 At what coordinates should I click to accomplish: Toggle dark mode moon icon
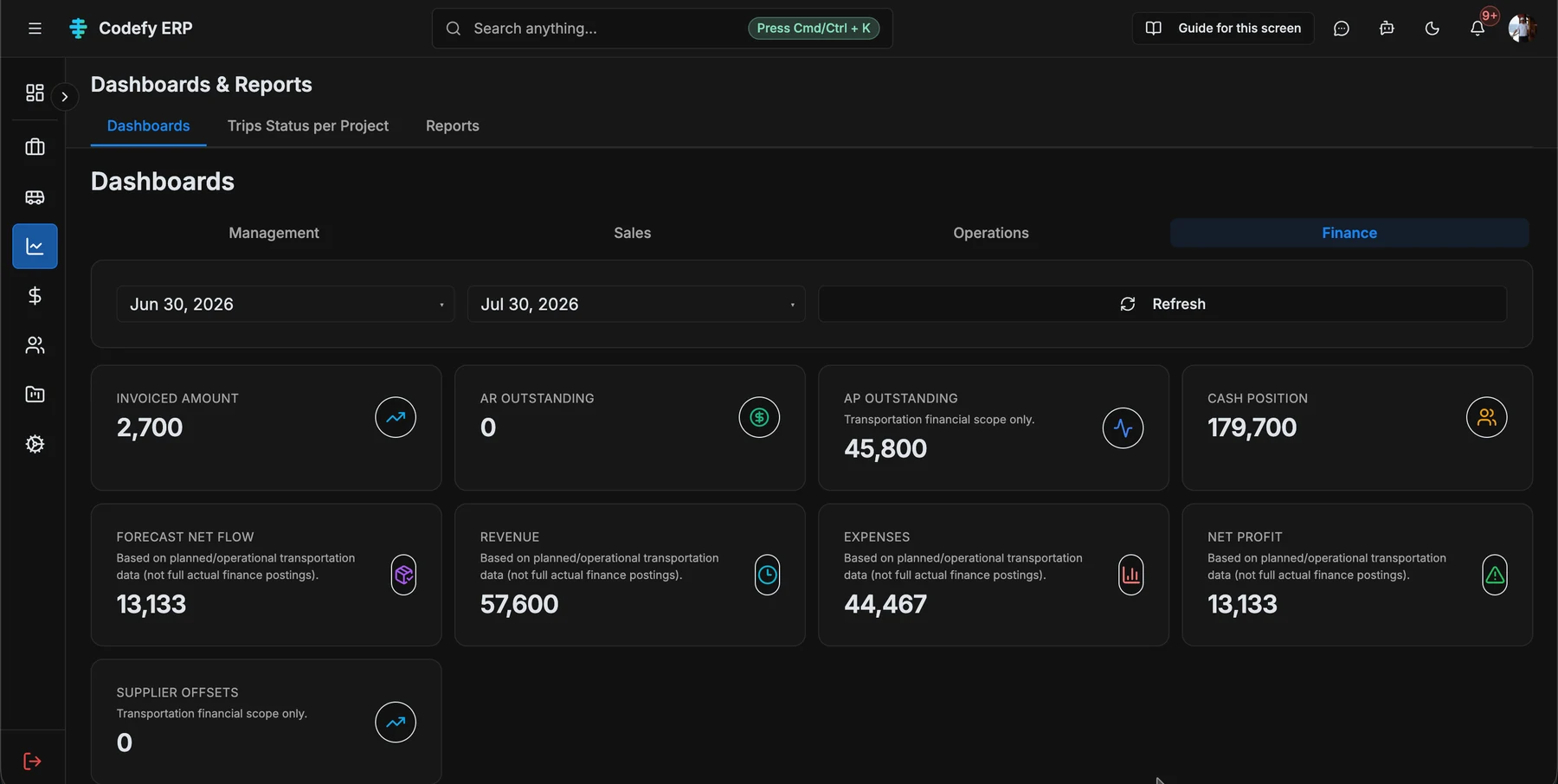pos(1432,29)
